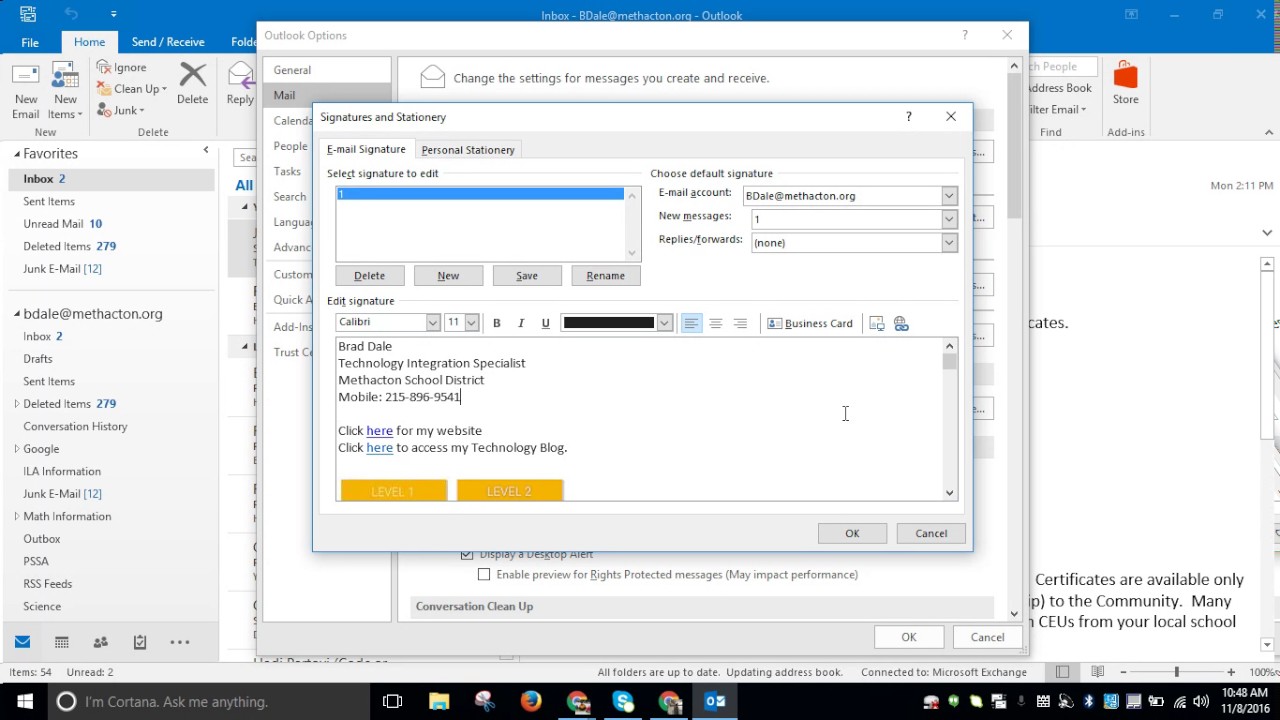The height and width of the screenshot is (720, 1280).
Task: Open Signatures dialog help question mark
Action: [x=908, y=117]
